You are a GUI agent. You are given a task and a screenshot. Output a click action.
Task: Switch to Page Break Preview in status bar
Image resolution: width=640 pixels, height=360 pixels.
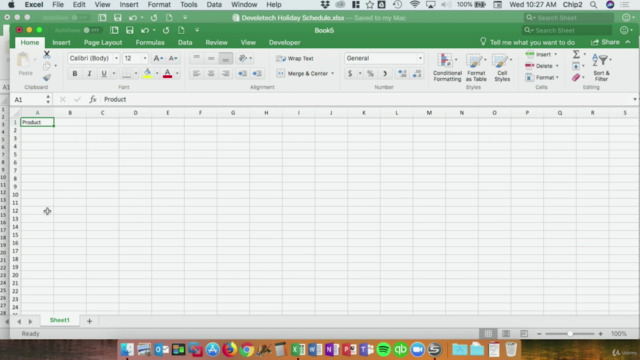524,333
